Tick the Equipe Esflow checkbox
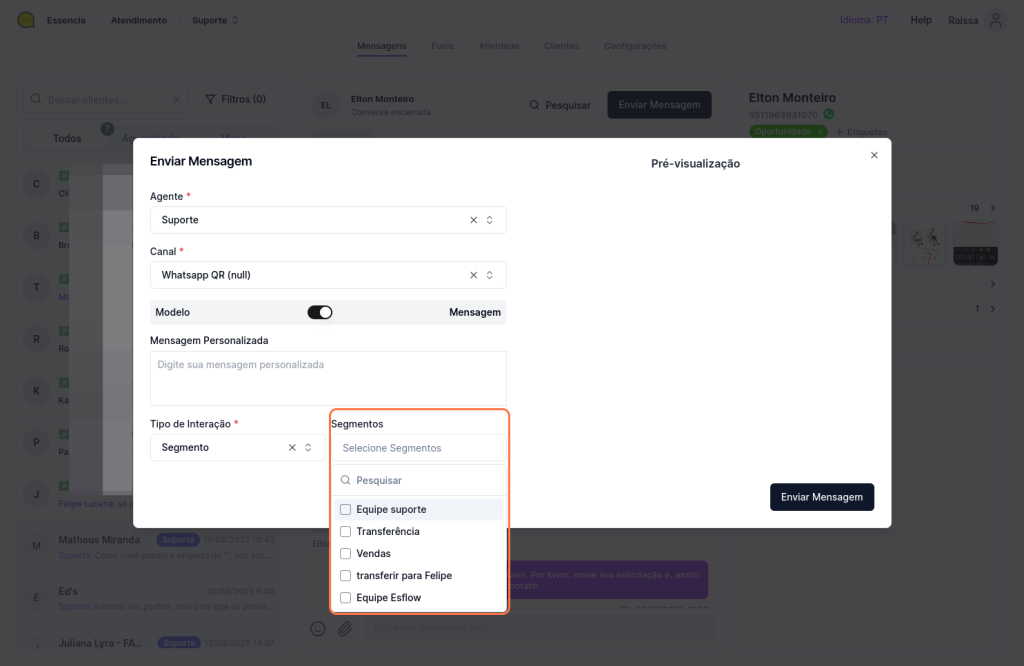This screenshot has width=1024, height=666. 346,598
